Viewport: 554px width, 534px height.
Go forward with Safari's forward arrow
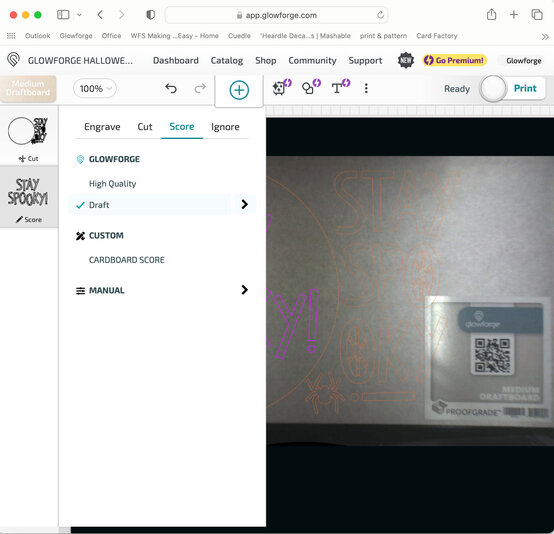[x=122, y=15]
